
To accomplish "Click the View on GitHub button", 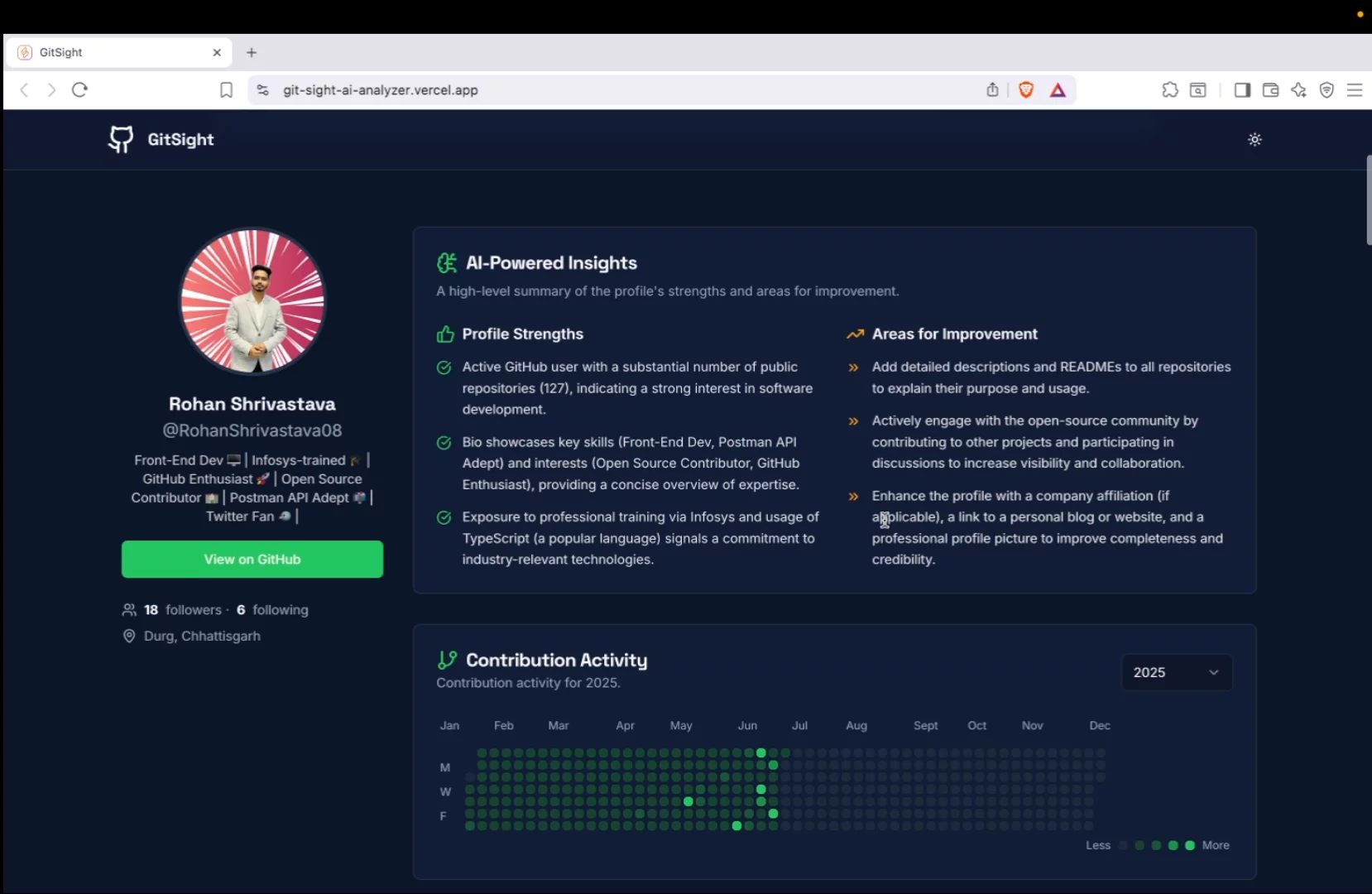I will click(x=252, y=559).
